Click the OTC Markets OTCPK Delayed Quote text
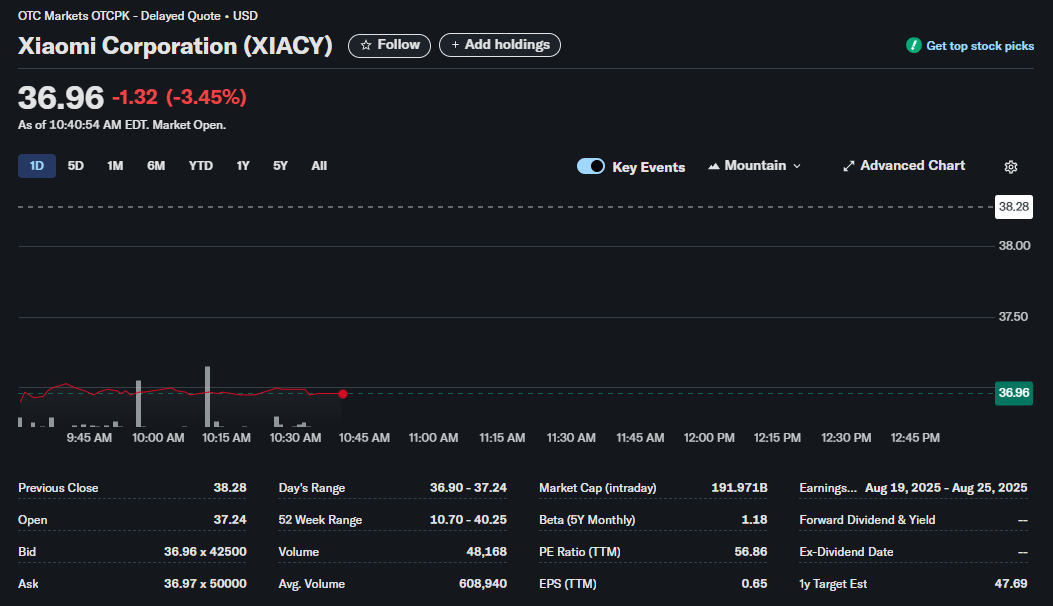The height and width of the screenshot is (606, 1053). (x=138, y=16)
